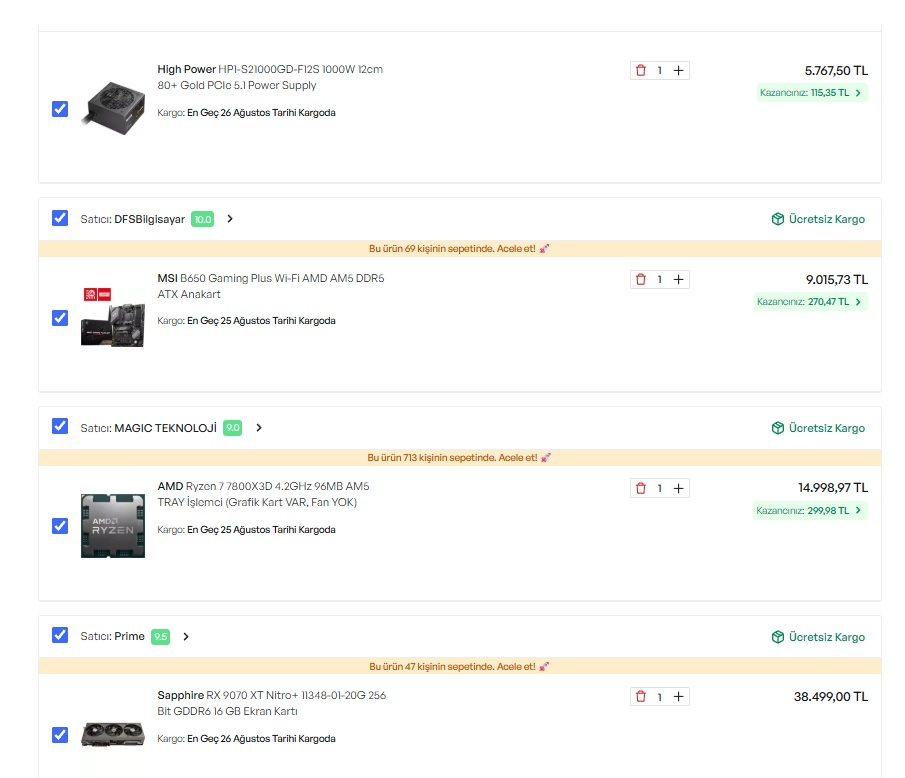Increase Ryzen 7 7800X3D quantity with plus
This screenshot has width=905, height=778.
point(679,488)
